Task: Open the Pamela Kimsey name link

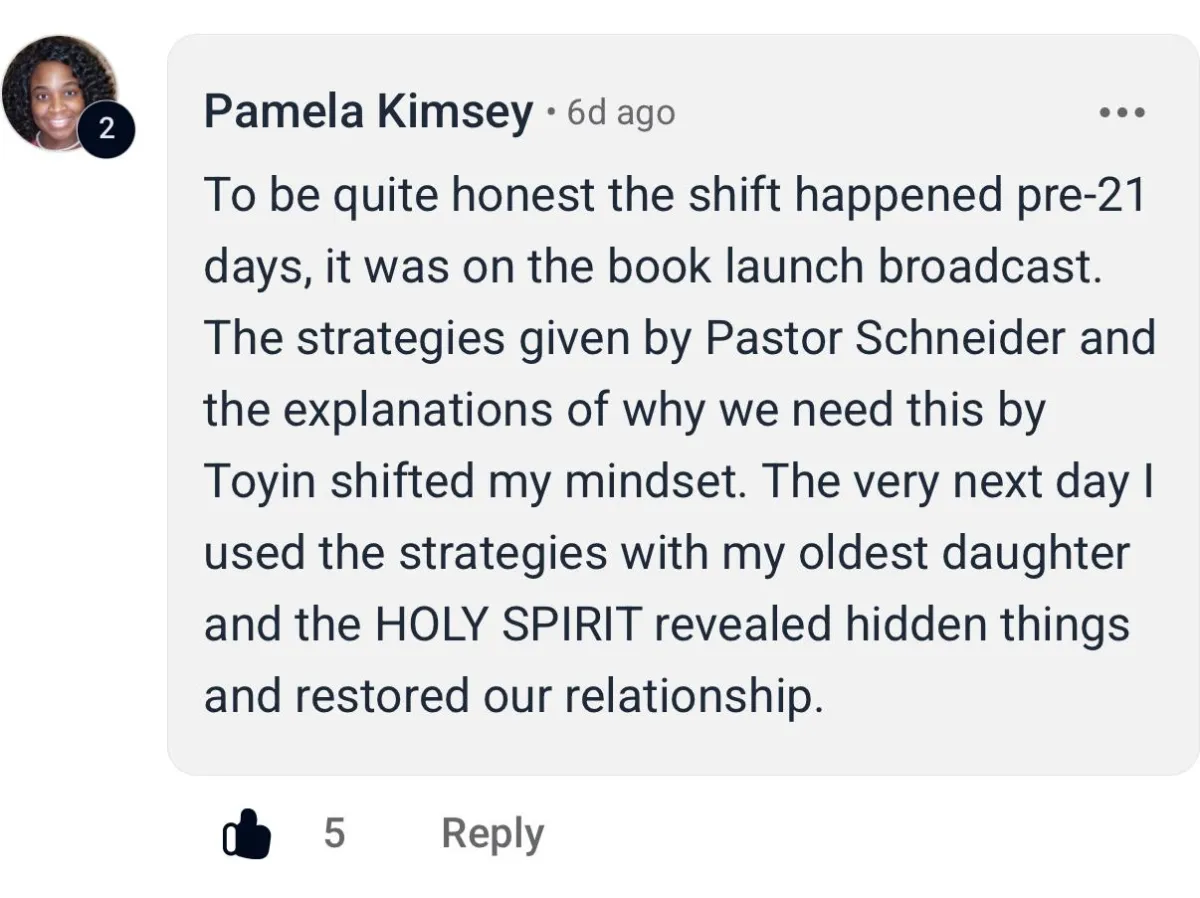Action: [x=368, y=112]
